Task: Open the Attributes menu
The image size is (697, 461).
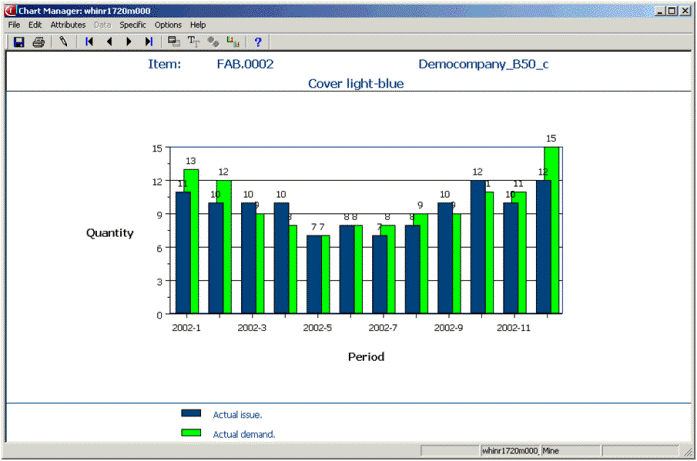Action: [68, 24]
